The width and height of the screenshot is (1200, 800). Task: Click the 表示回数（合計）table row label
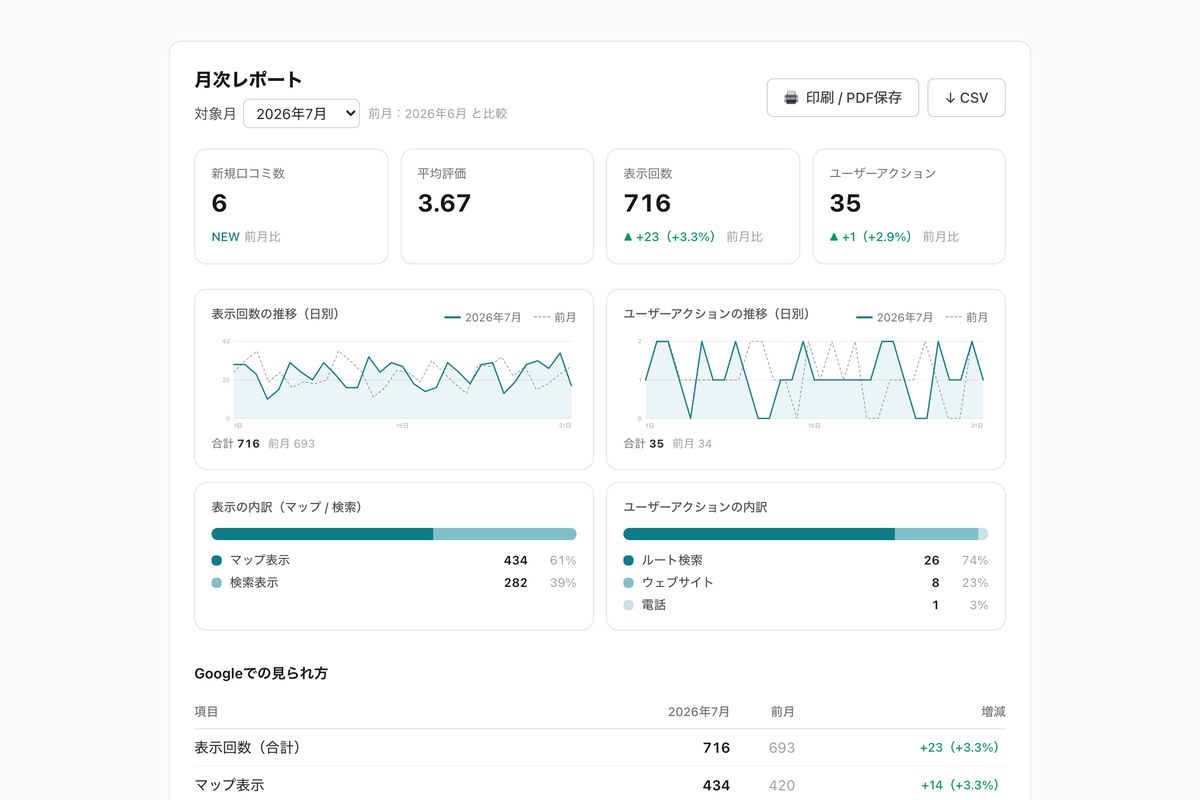click(x=247, y=747)
